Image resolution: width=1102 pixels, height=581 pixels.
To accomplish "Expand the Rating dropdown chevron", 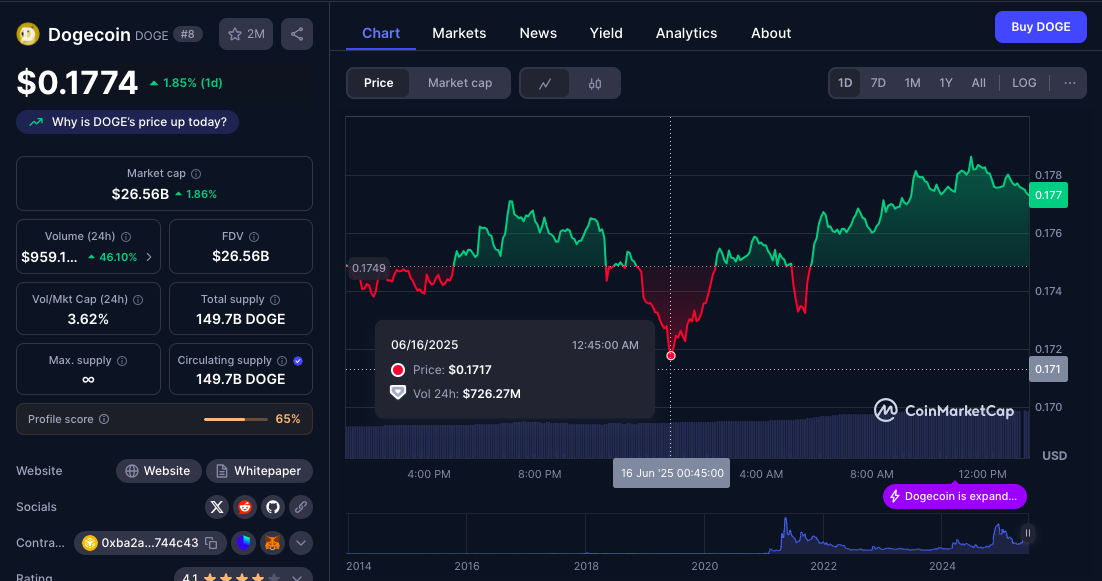I will coord(297,577).
